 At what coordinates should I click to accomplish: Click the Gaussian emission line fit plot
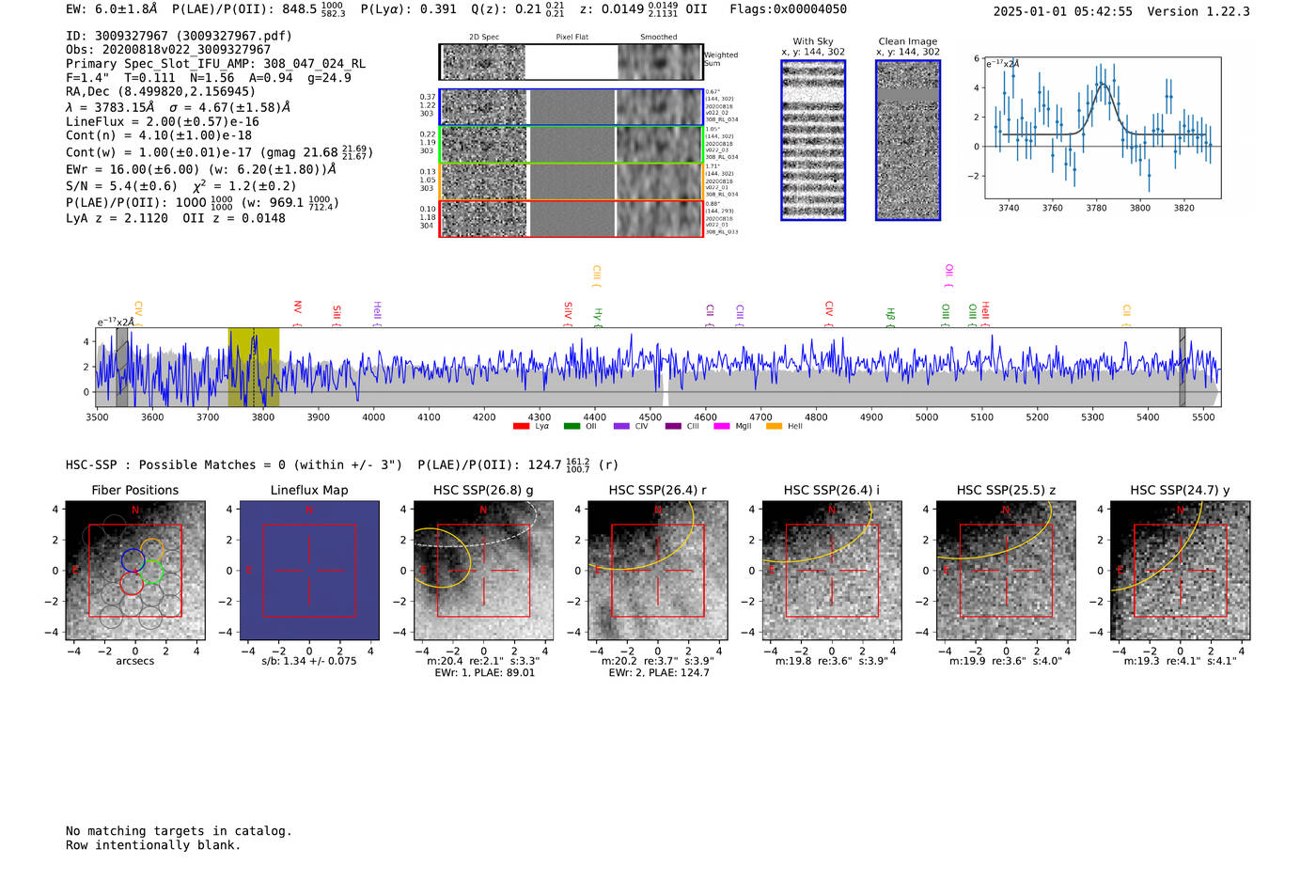click(1103, 128)
